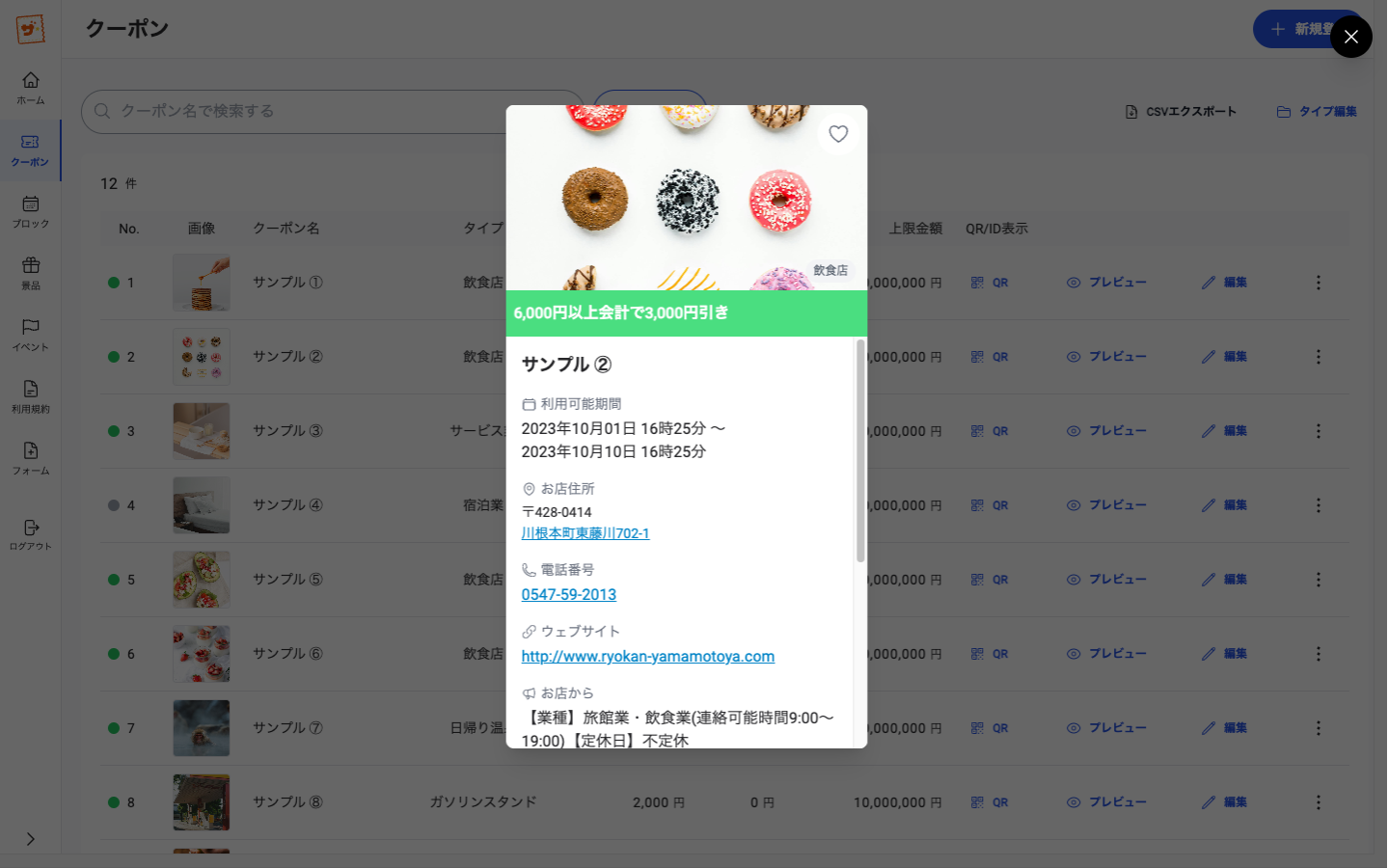
Task: Preview サンプル⑧ with eye プレビュー
Action: click(1106, 802)
